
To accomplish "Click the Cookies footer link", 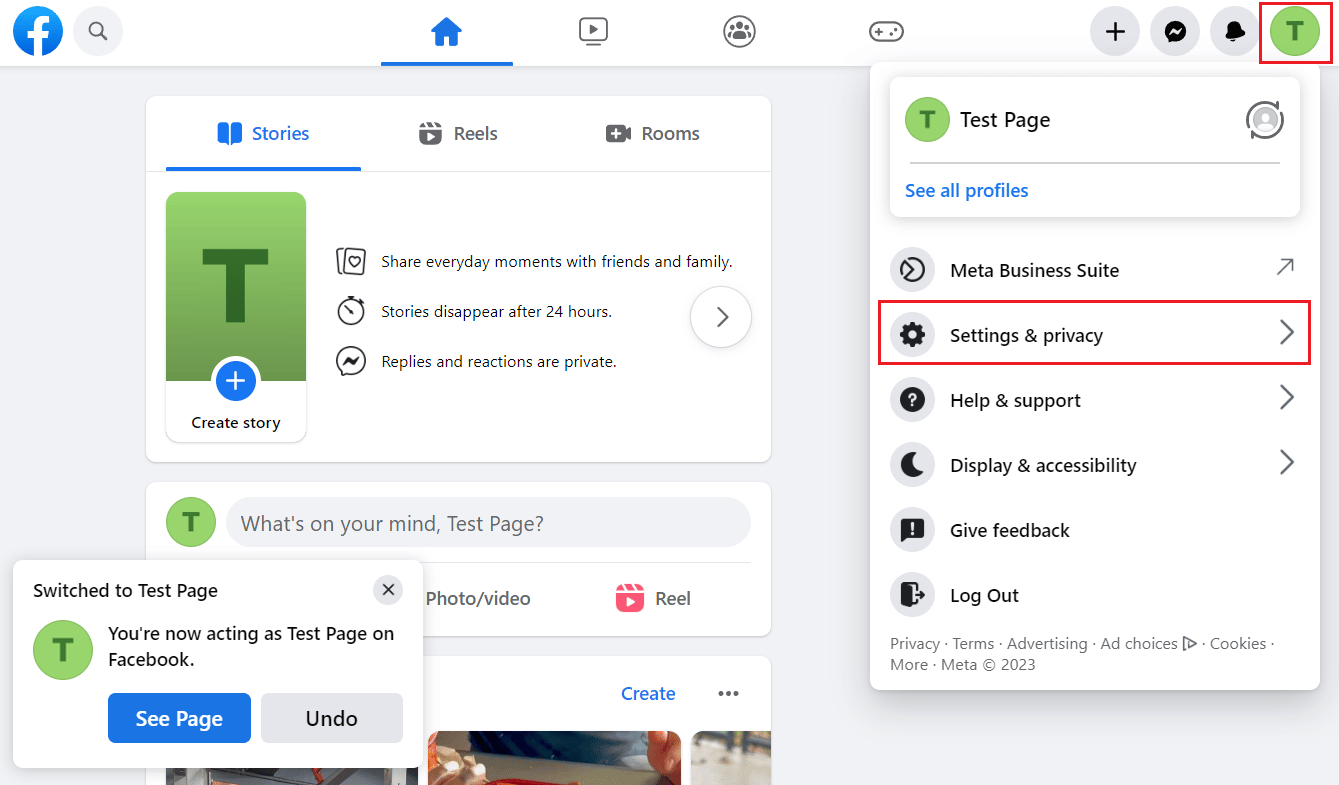I will [1238, 644].
